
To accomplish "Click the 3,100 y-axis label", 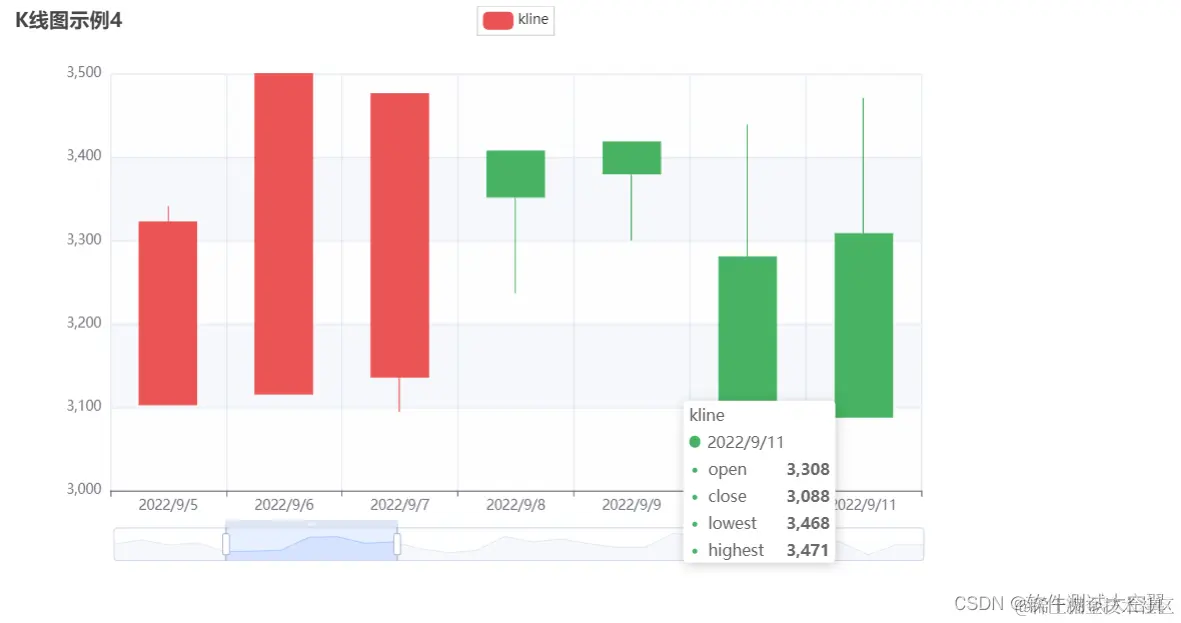I will pyautogui.click(x=84, y=405).
